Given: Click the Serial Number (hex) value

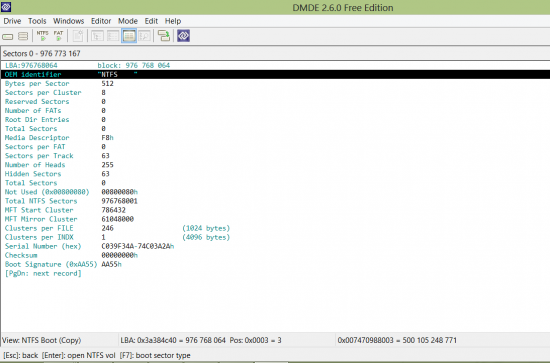Looking at the screenshot, I should click(x=138, y=247).
